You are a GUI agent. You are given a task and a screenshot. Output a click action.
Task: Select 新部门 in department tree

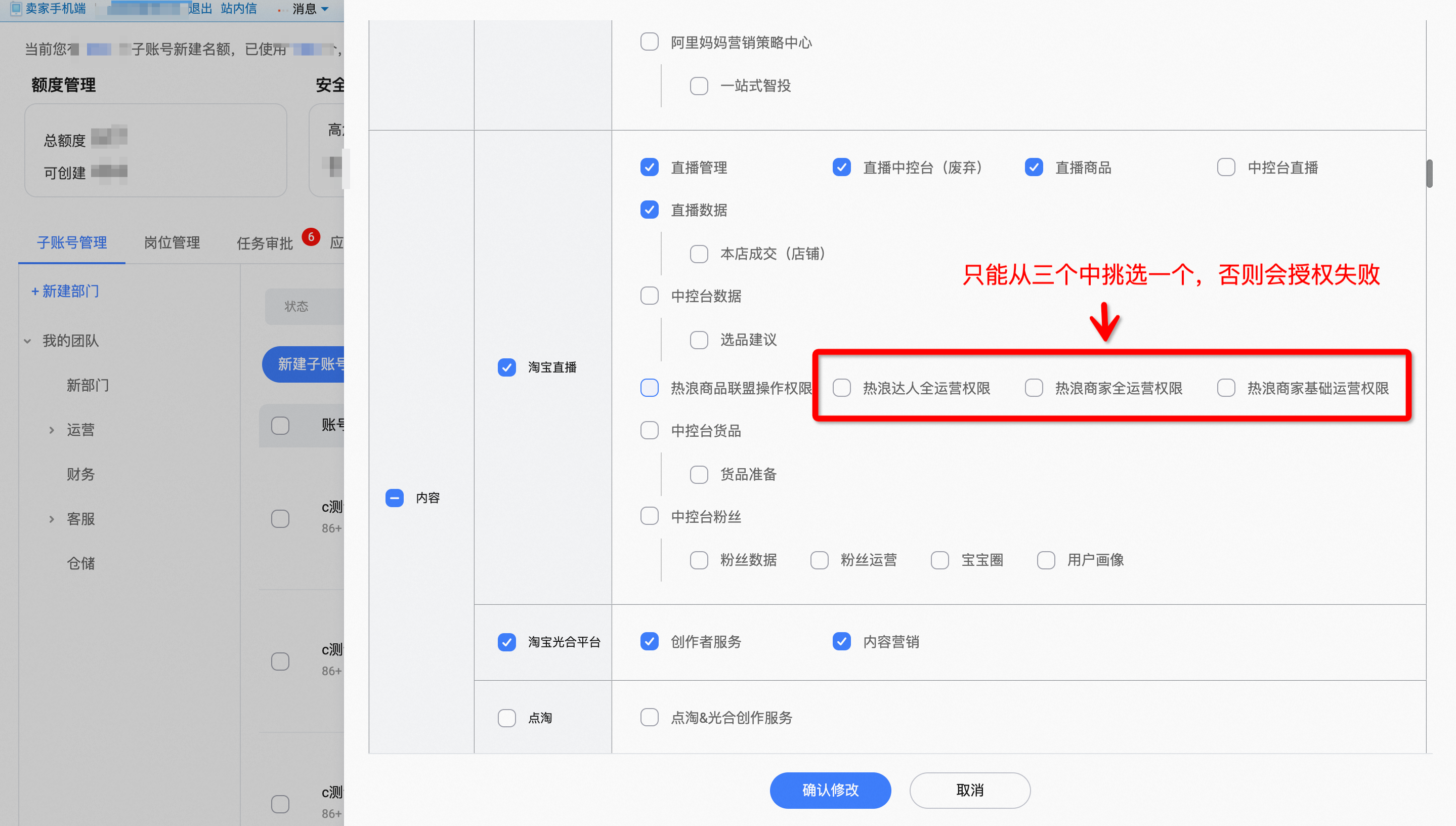coord(88,385)
